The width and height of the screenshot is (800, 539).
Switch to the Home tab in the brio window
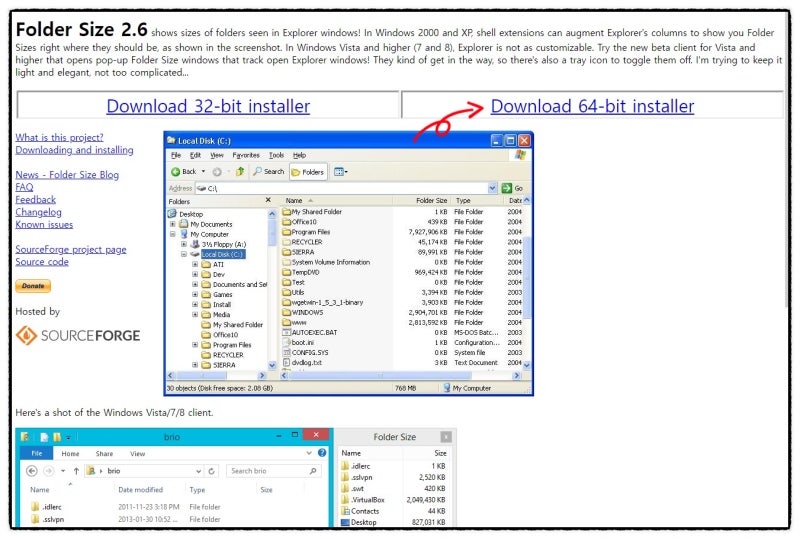click(x=70, y=453)
